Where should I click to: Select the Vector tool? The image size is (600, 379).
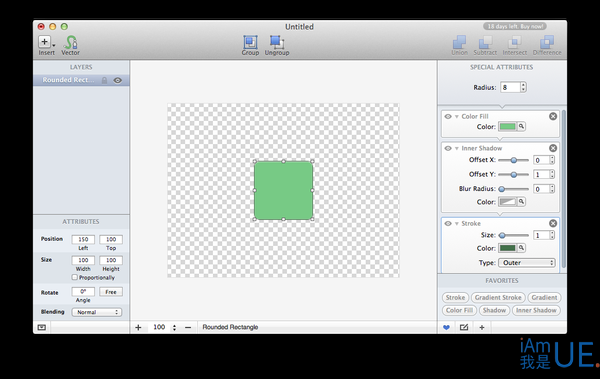71,45
